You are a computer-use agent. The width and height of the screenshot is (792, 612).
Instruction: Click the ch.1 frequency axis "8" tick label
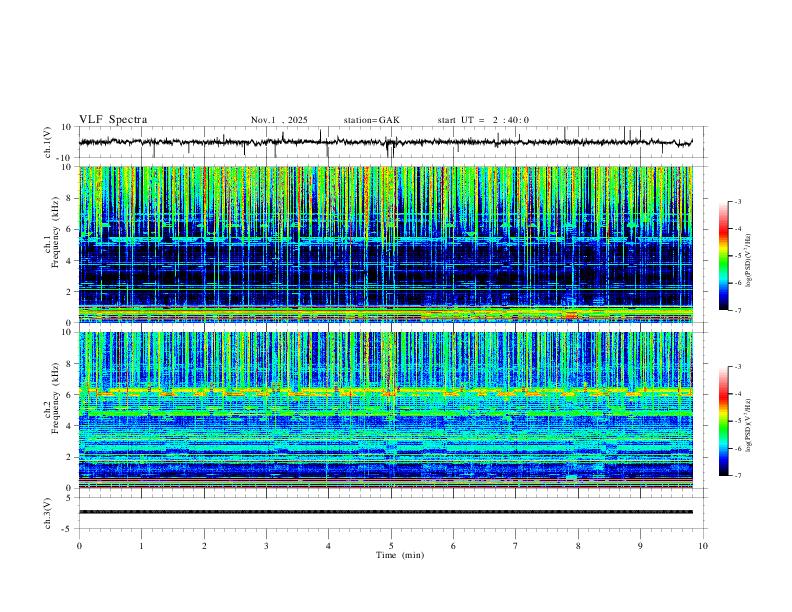pyautogui.click(x=69, y=198)
